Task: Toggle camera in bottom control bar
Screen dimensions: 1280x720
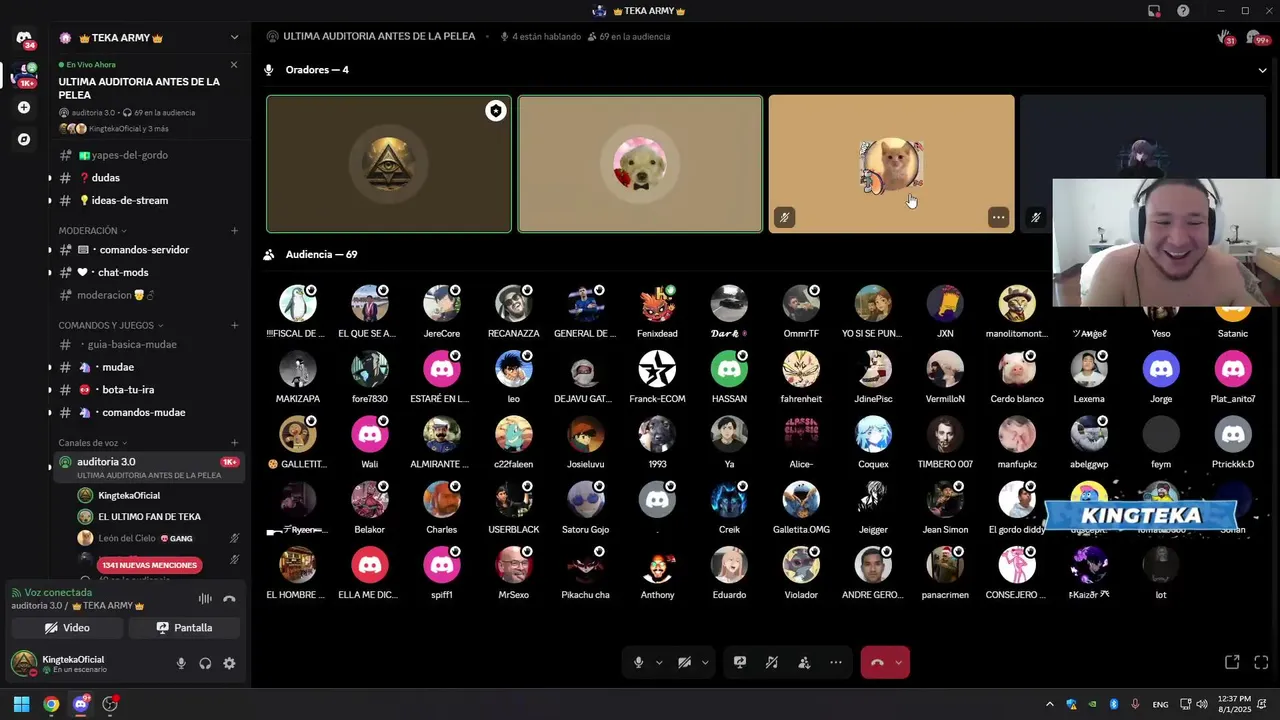Action: [x=685, y=662]
